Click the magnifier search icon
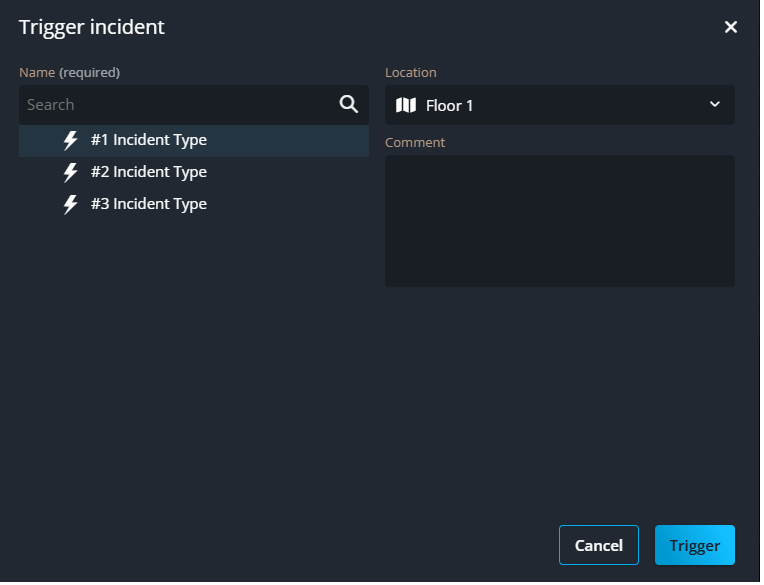764x585 pixels. coord(349,104)
